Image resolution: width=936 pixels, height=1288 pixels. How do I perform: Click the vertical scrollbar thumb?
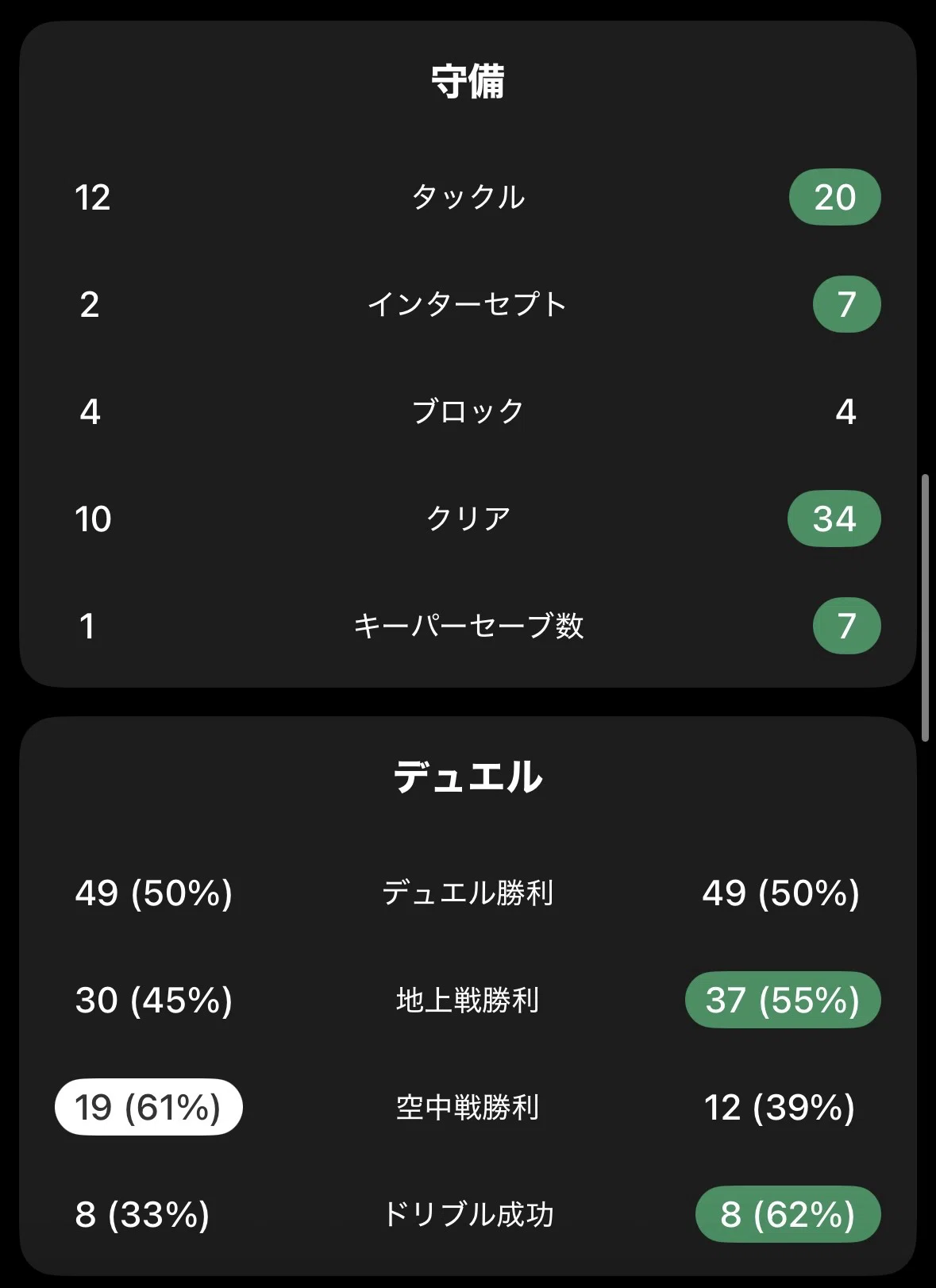tap(925, 608)
